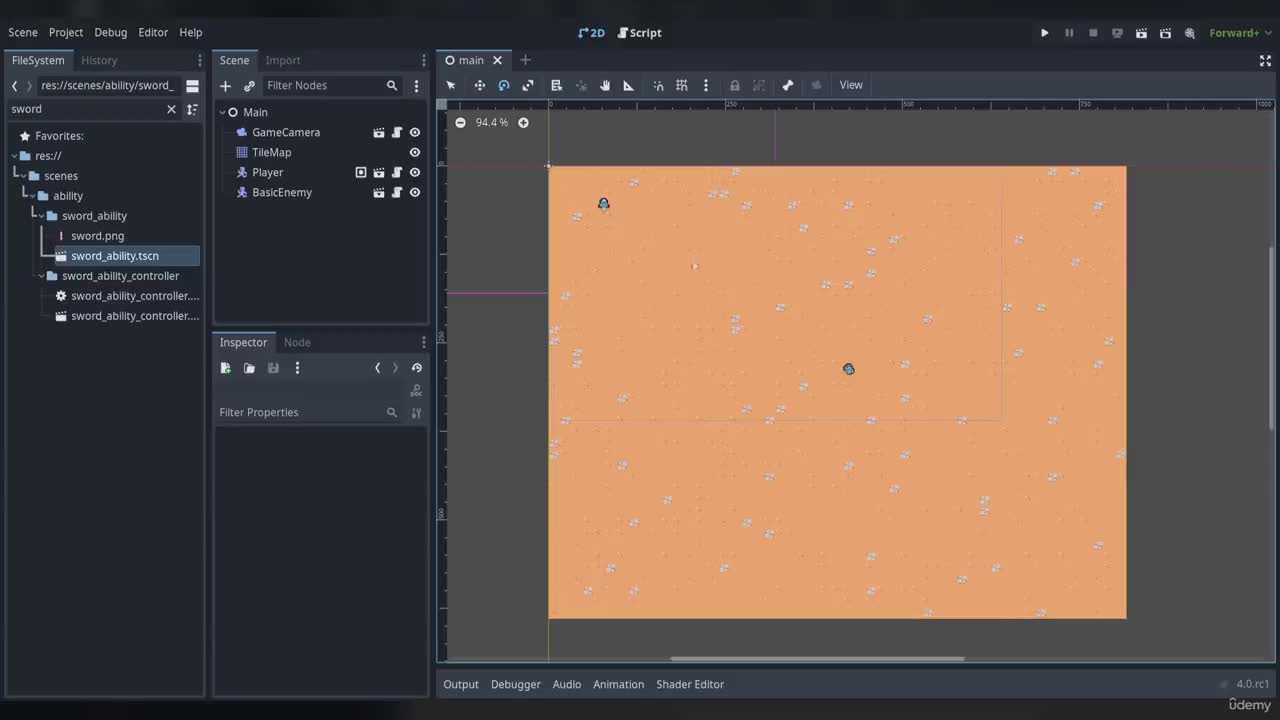Select the TileMap node
The width and height of the screenshot is (1280, 720).
point(271,152)
